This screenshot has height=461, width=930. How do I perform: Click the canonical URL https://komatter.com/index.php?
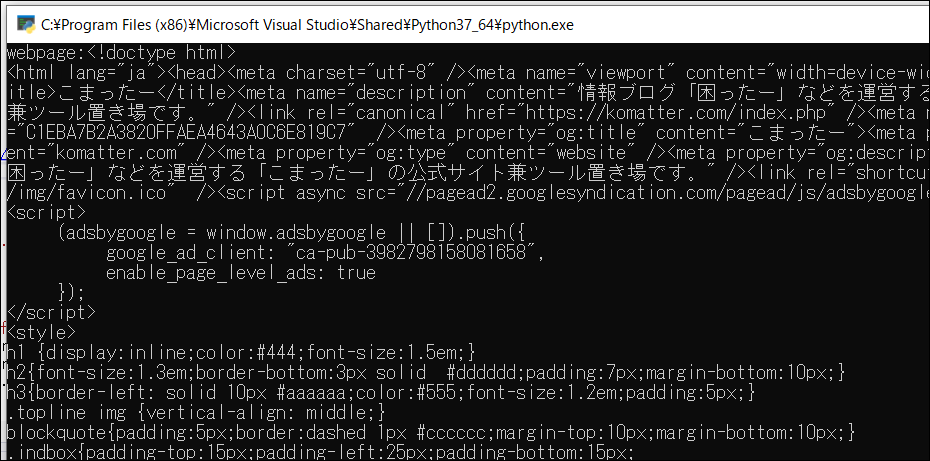[x=677, y=113]
